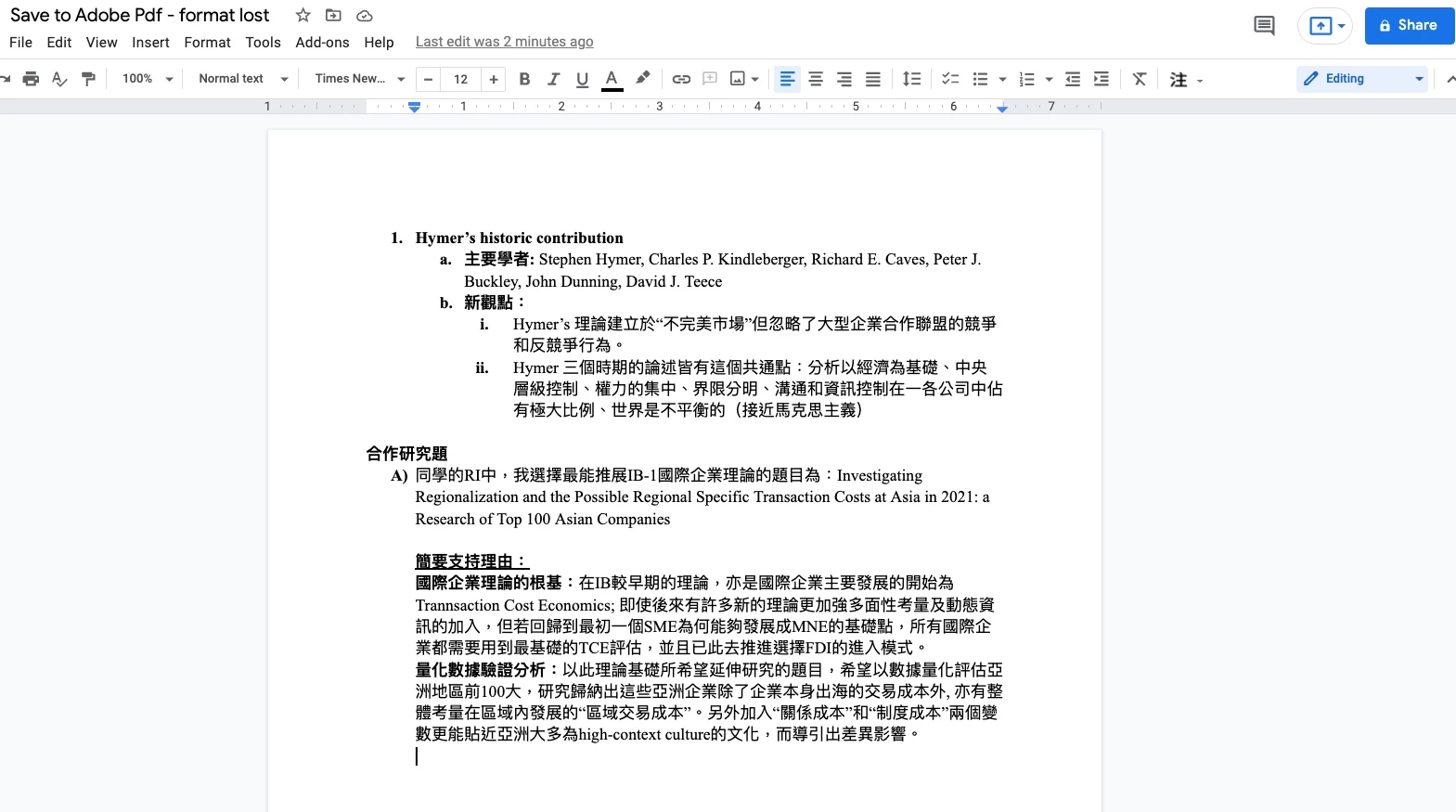Open font family dropdown Times New

pyautogui.click(x=360, y=79)
